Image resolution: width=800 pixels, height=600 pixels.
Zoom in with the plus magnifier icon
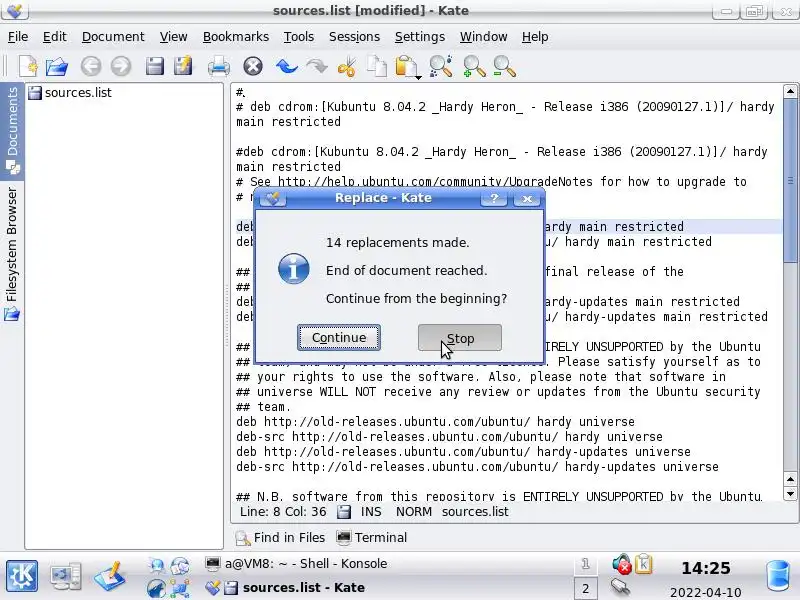point(474,66)
